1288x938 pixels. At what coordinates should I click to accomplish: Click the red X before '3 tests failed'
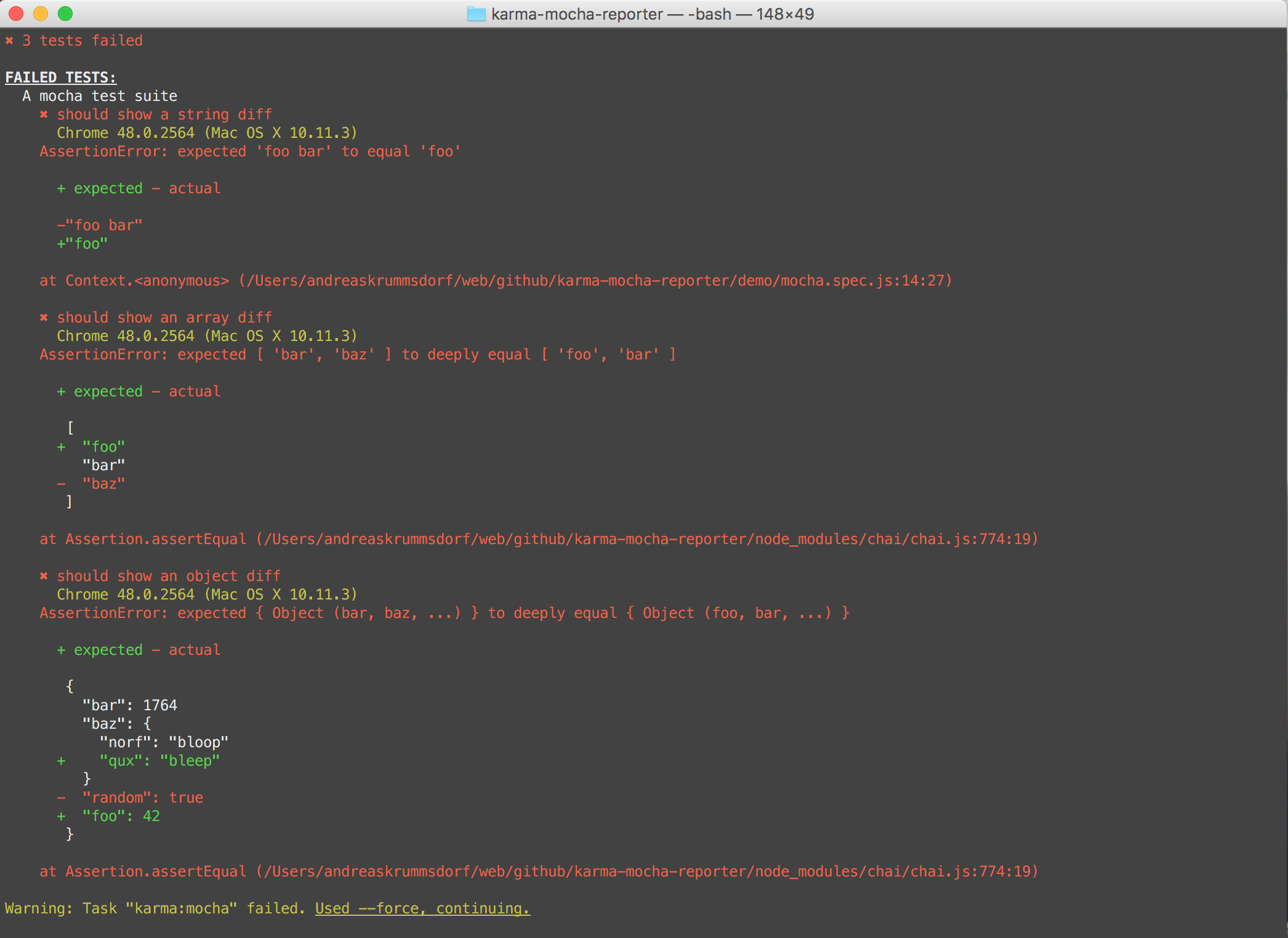point(9,41)
